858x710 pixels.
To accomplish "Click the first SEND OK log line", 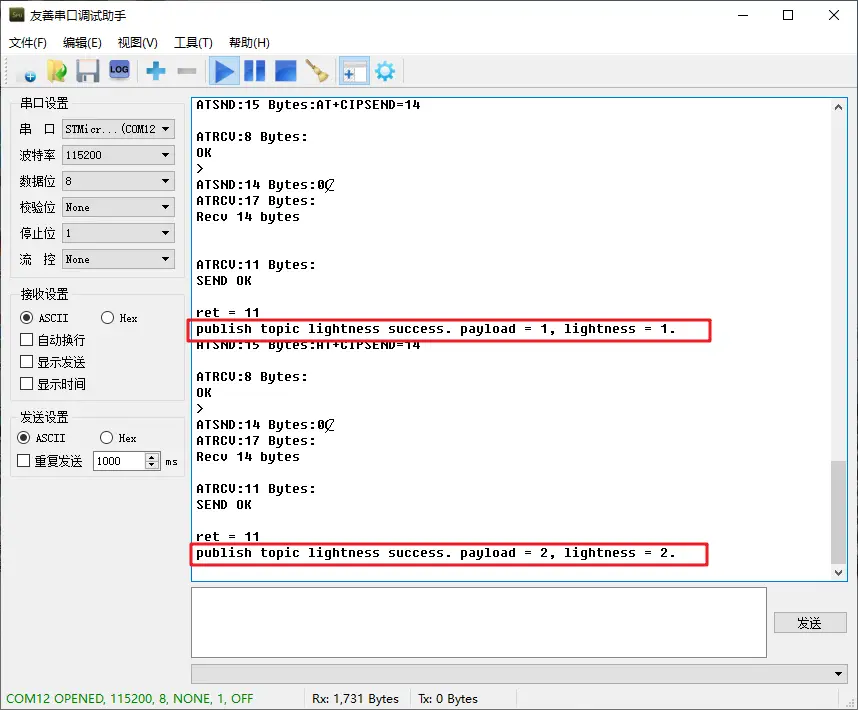I will click(224, 281).
